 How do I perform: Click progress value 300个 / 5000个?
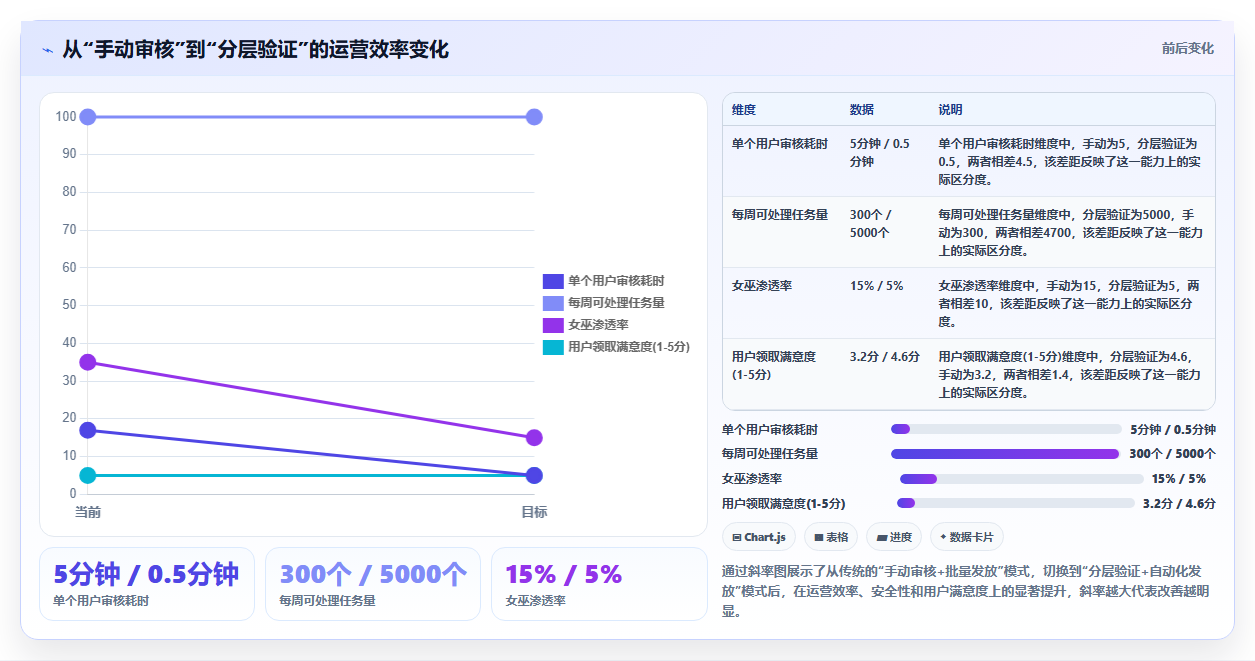pos(1172,454)
